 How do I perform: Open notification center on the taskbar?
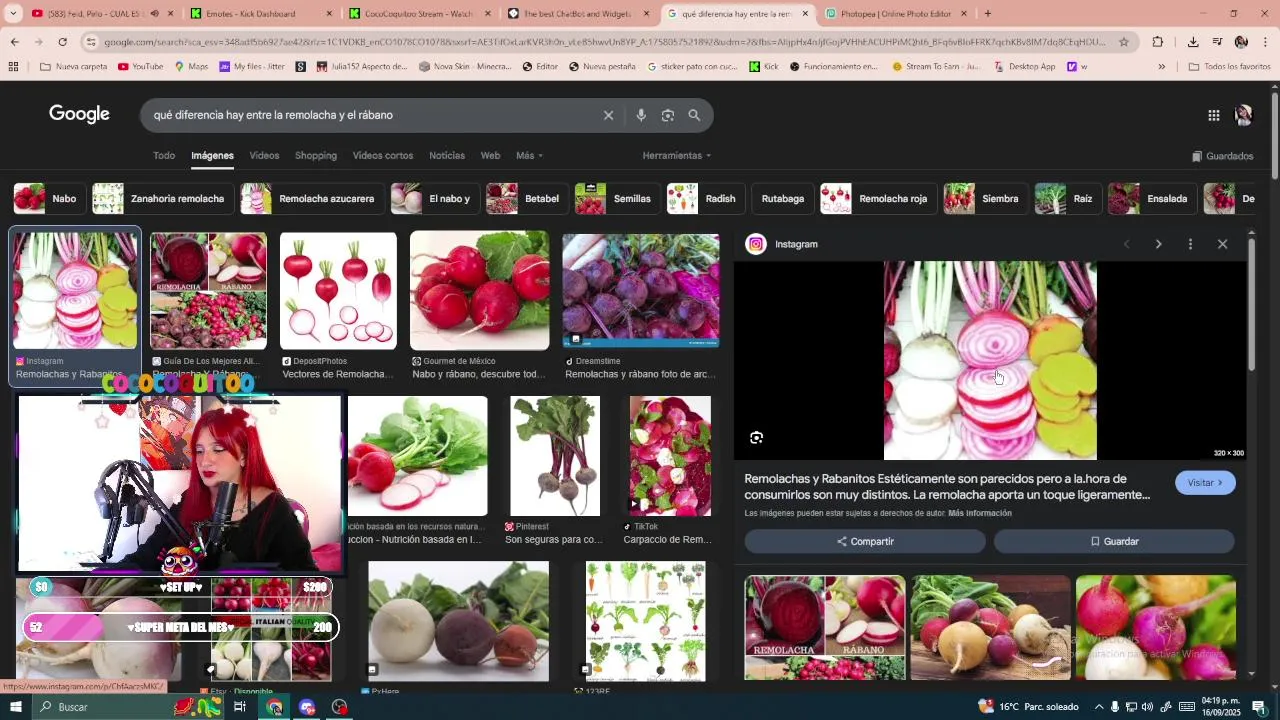1259,707
